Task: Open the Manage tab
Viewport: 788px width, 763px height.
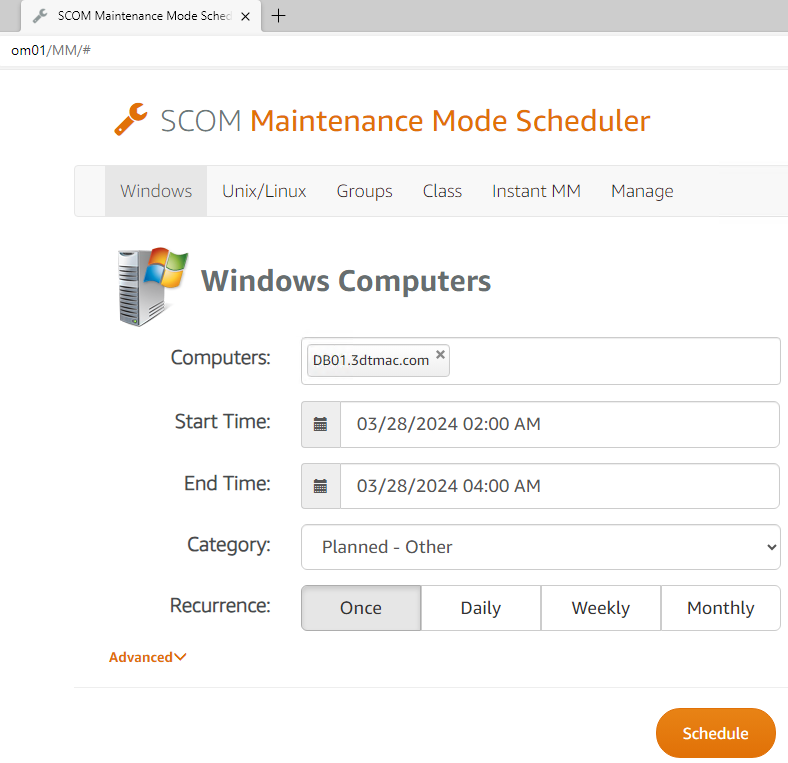Action: click(x=642, y=191)
